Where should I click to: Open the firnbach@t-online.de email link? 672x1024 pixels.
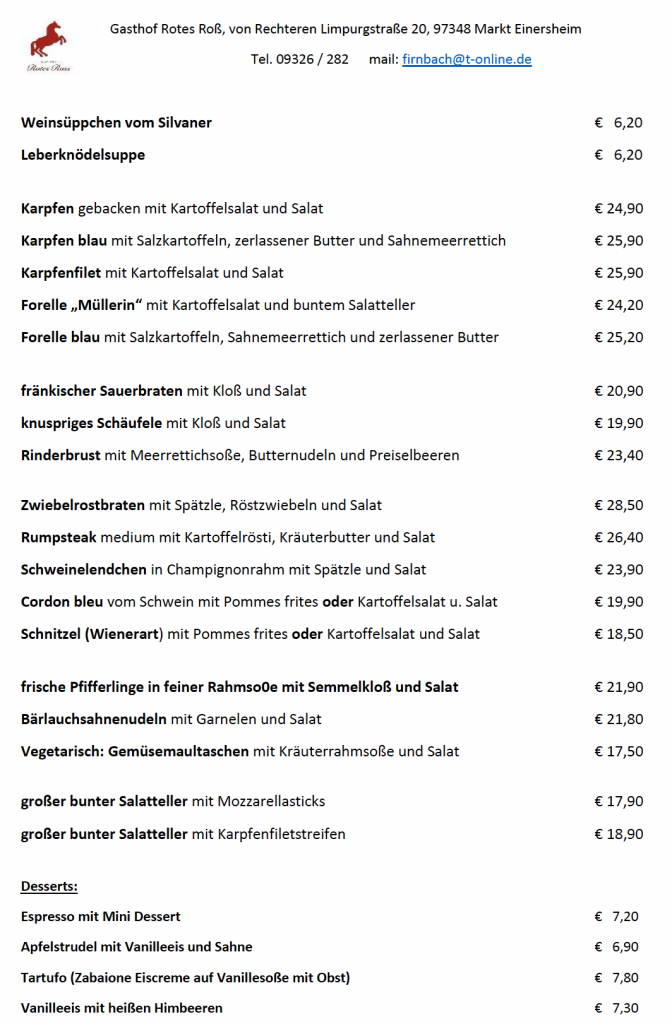[466, 59]
